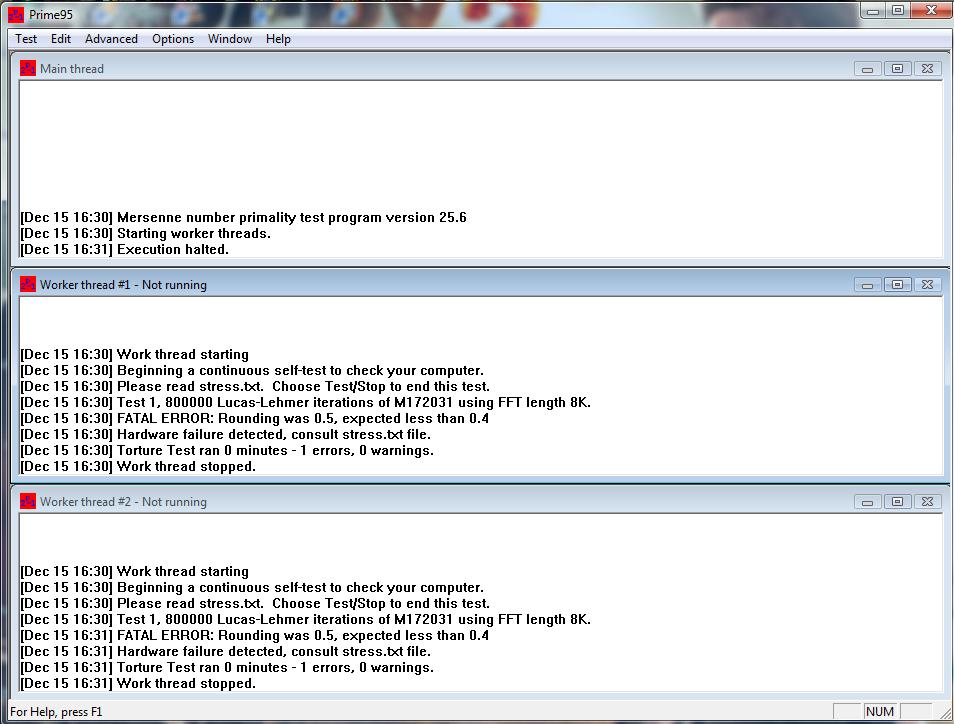Click 'Please read stress.txt' line in Worker #2
The width and height of the screenshot is (954, 724).
pyautogui.click(x=255, y=604)
